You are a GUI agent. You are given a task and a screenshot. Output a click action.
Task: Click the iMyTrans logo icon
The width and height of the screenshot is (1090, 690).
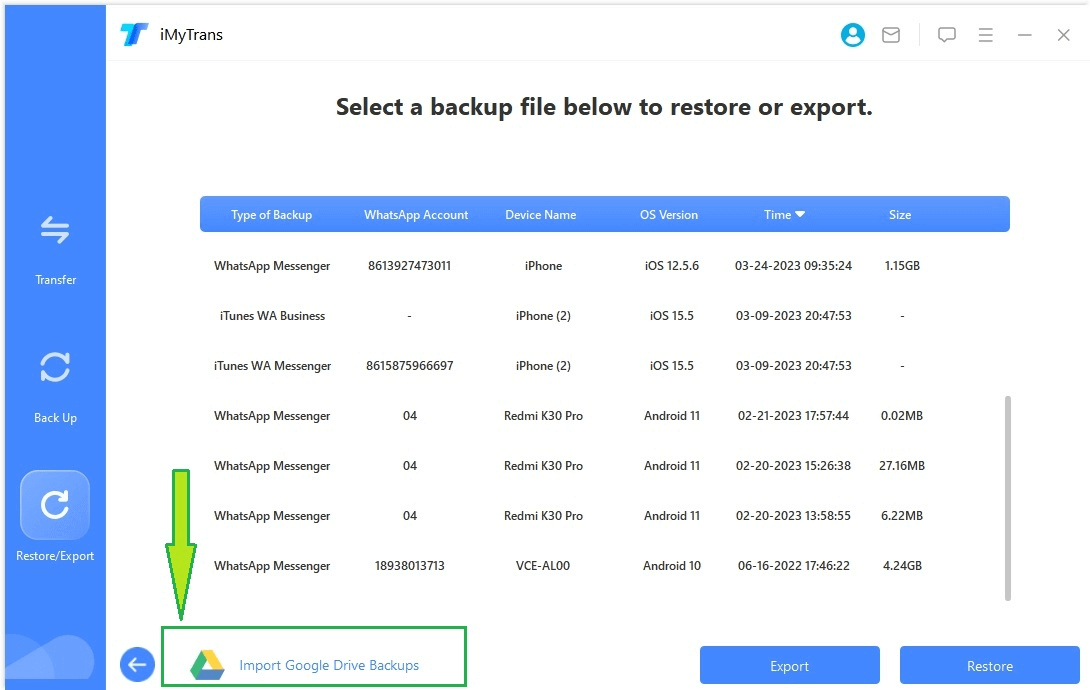(133, 34)
